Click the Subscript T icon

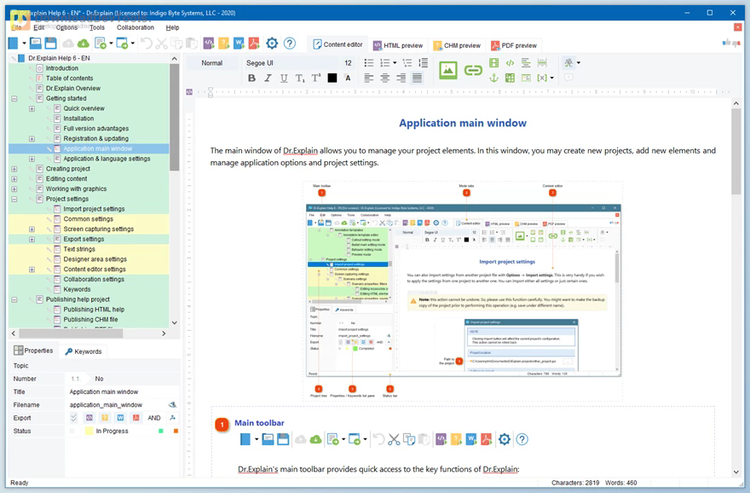300,78
